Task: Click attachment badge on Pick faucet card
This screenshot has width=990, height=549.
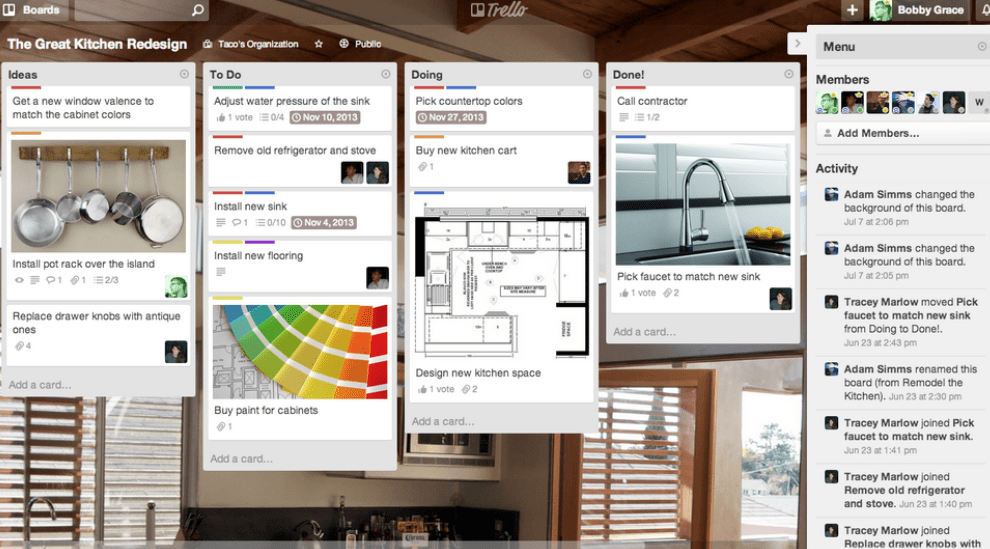Action: [x=671, y=293]
